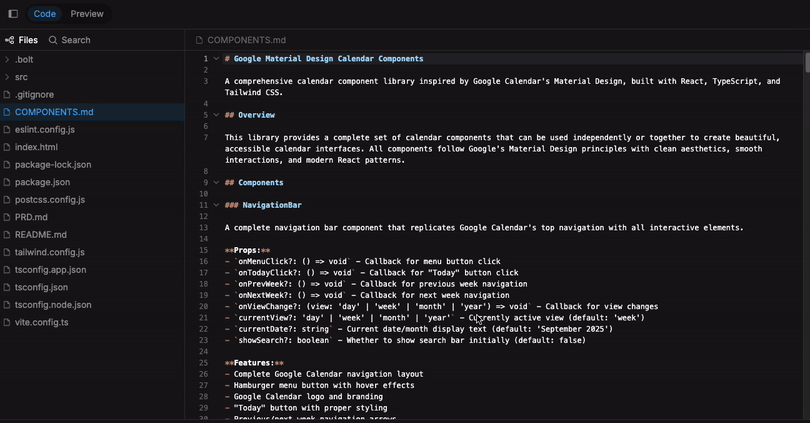Click the 'showSearch?: boolean' line
Screen dimensions: 810x423
coord(405,341)
